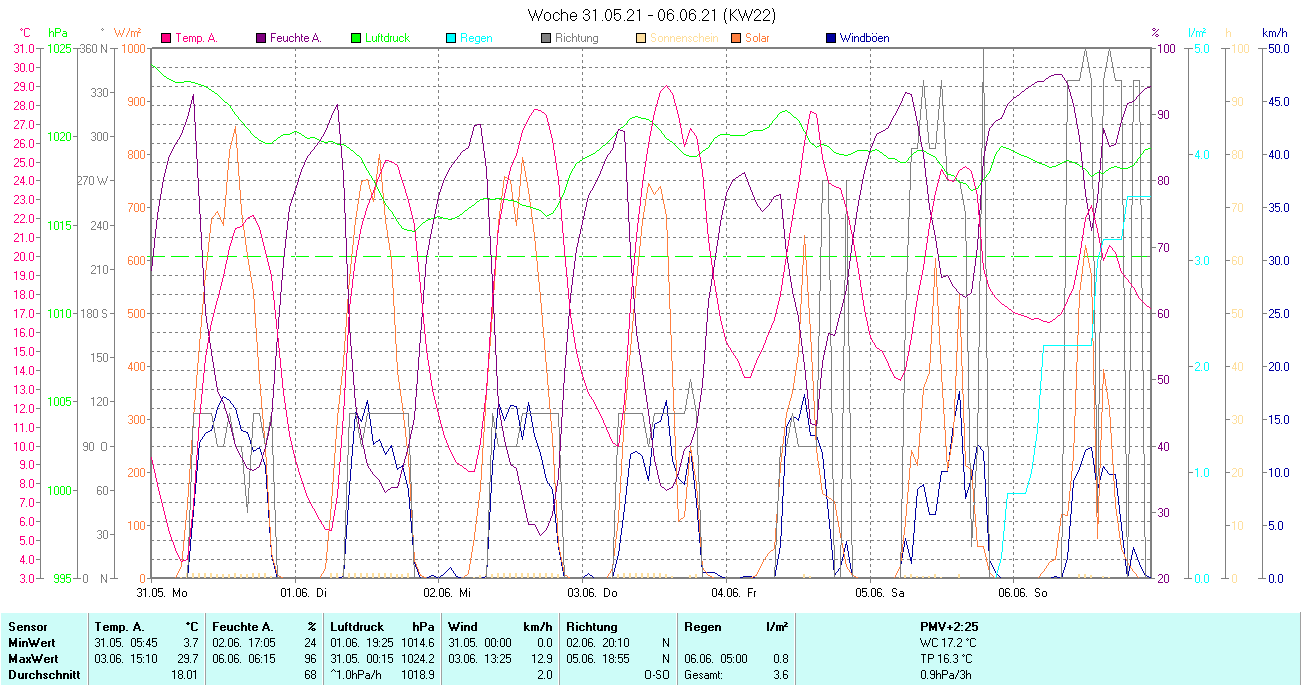This screenshot has width=1301, height=685.
Task: Select the average temperature value '18.01'
Action: point(185,675)
